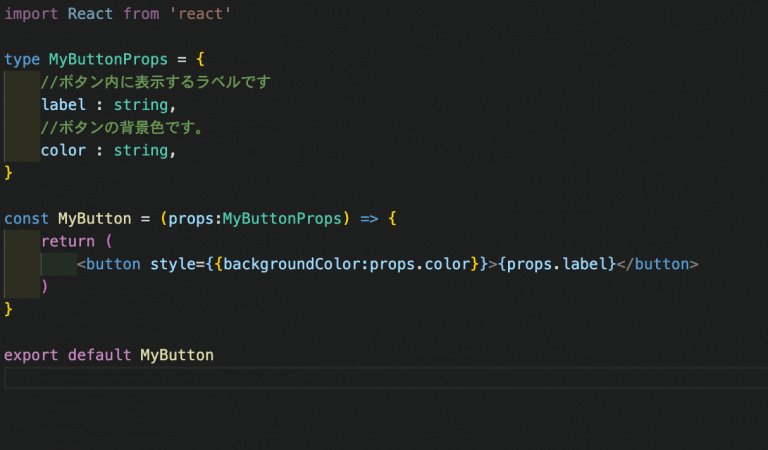Click the comment above the color property
This screenshot has height=450, width=768.
[x=137, y=128]
